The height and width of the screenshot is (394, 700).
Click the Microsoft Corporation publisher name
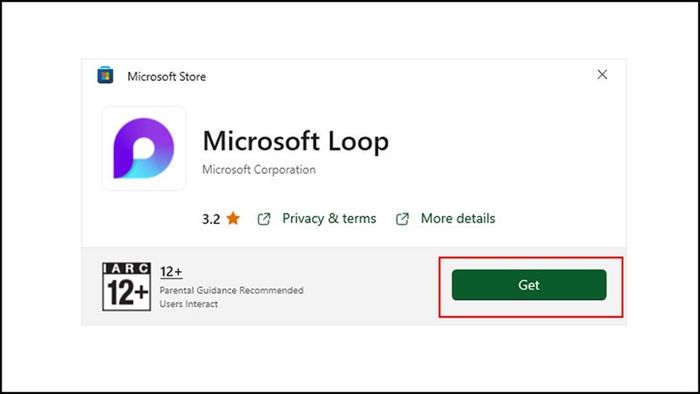[259, 170]
